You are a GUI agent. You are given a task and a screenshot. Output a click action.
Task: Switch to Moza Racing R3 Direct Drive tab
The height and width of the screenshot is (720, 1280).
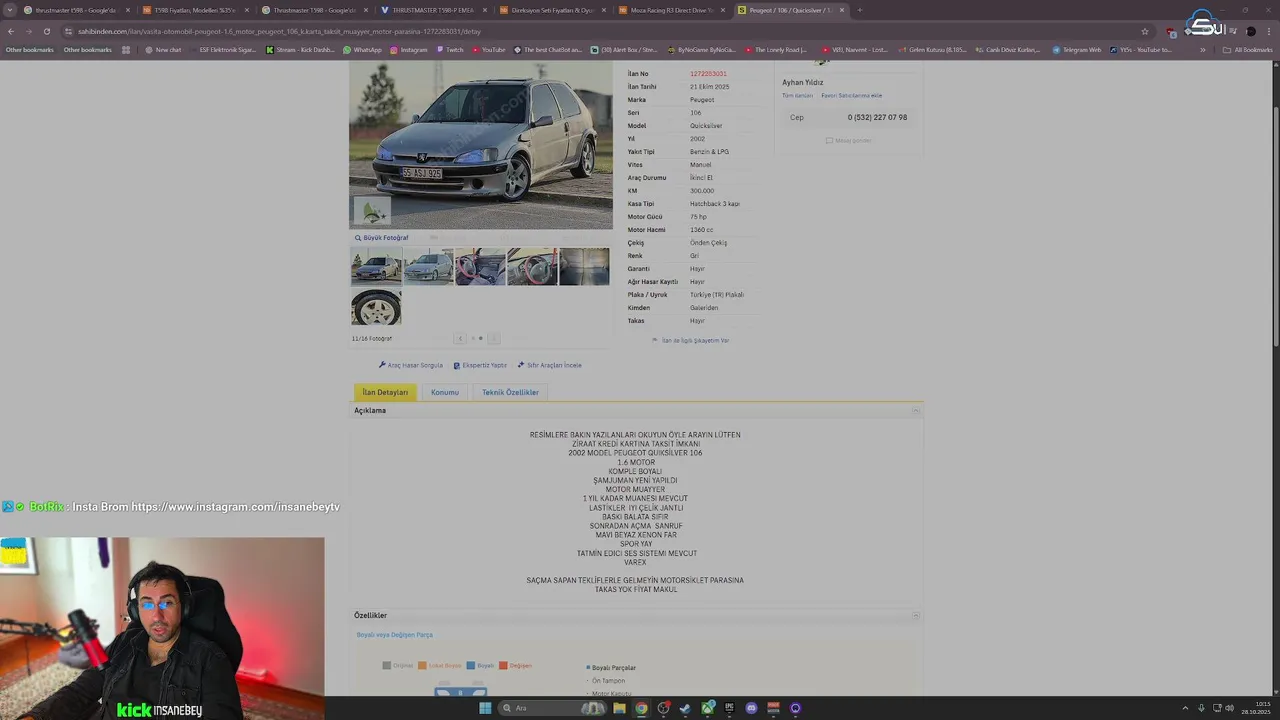tap(671, 10)
